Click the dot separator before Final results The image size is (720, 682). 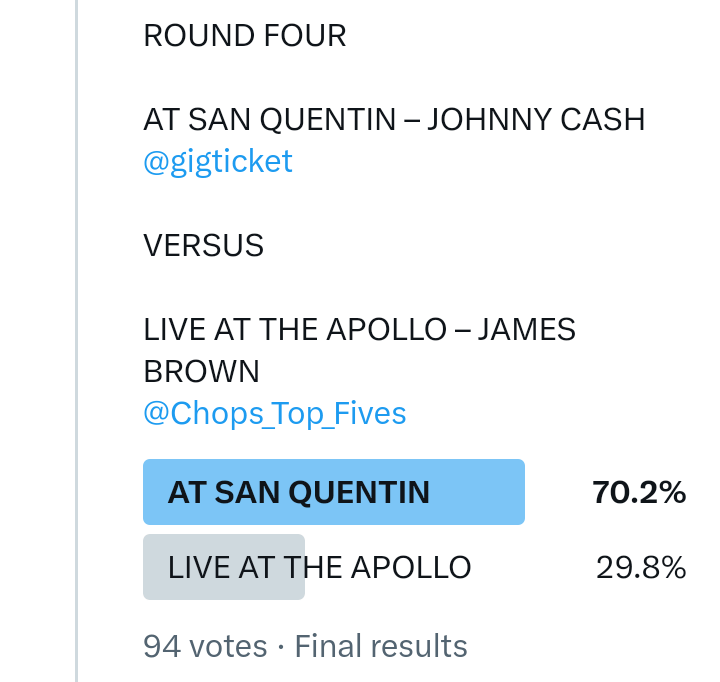280,646
